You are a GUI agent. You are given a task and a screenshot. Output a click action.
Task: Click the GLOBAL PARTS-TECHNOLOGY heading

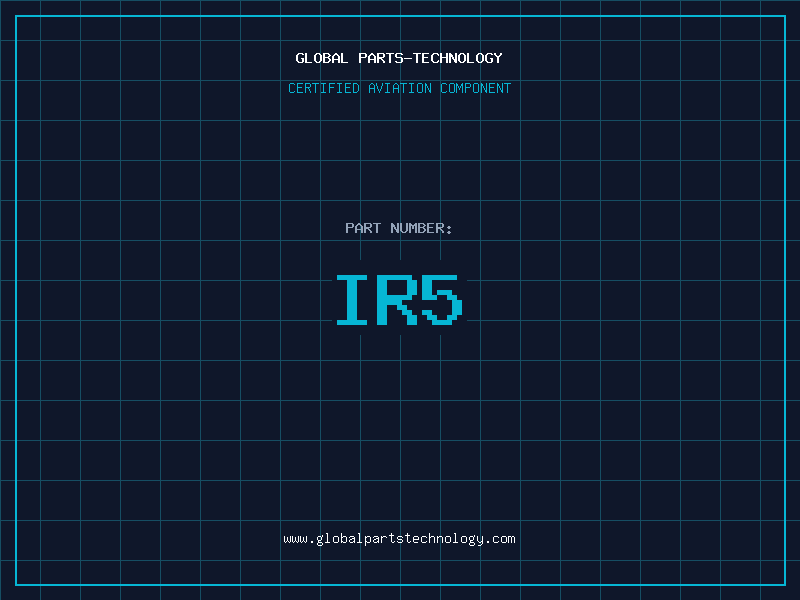(399, 58)
